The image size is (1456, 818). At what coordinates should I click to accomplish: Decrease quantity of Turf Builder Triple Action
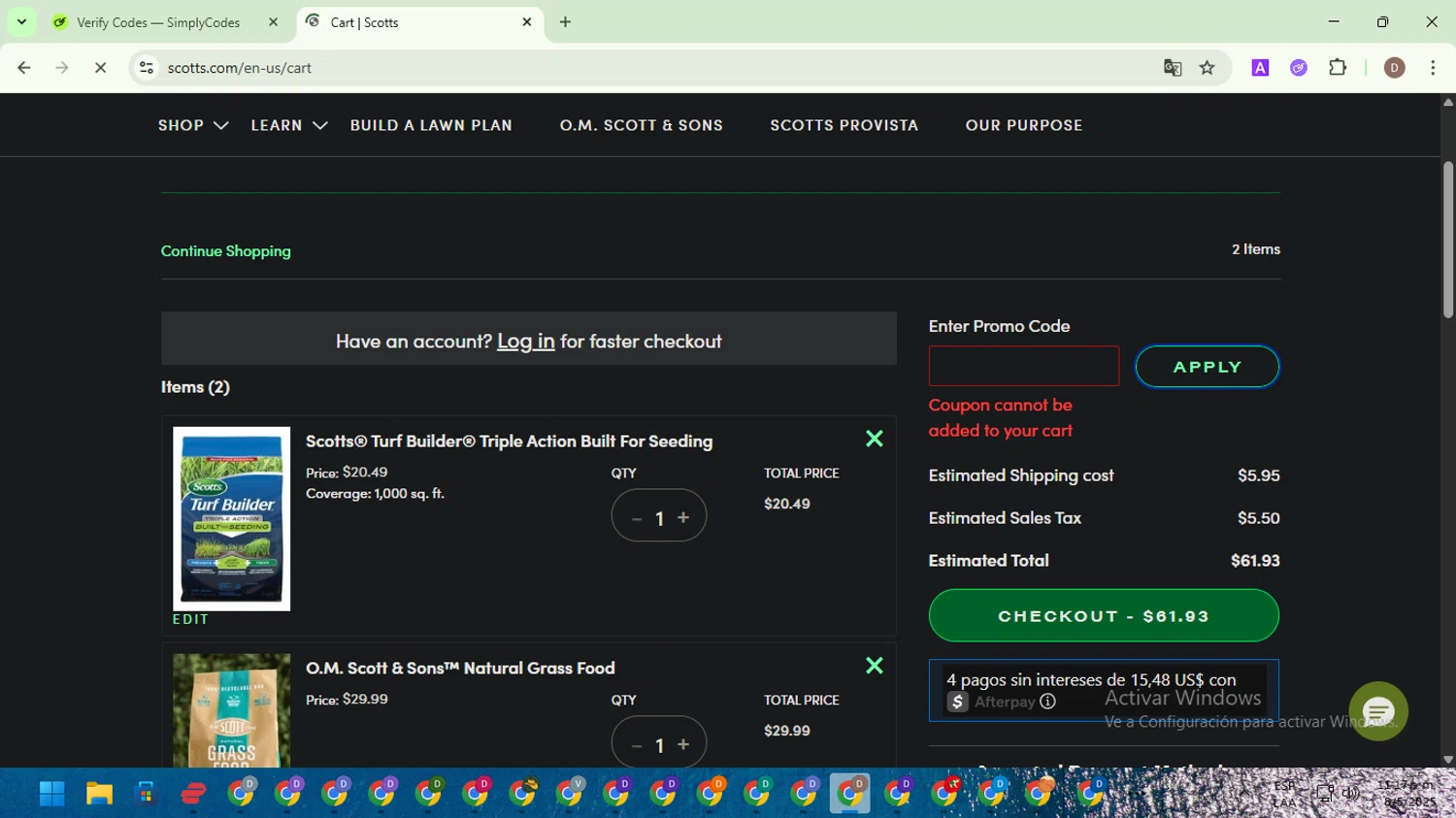[x=637, y=518]
